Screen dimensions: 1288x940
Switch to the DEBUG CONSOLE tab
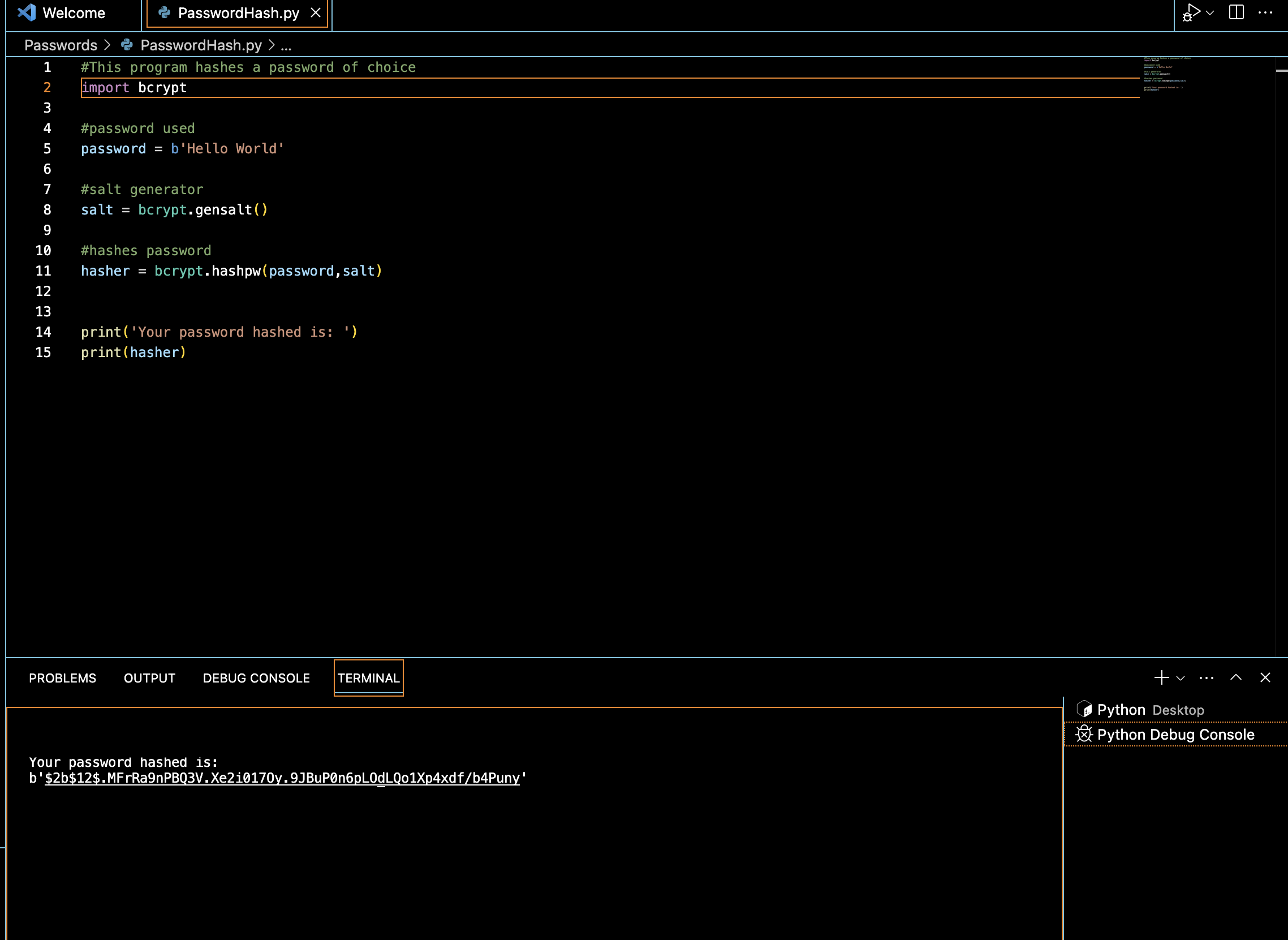tap(256, 677)
